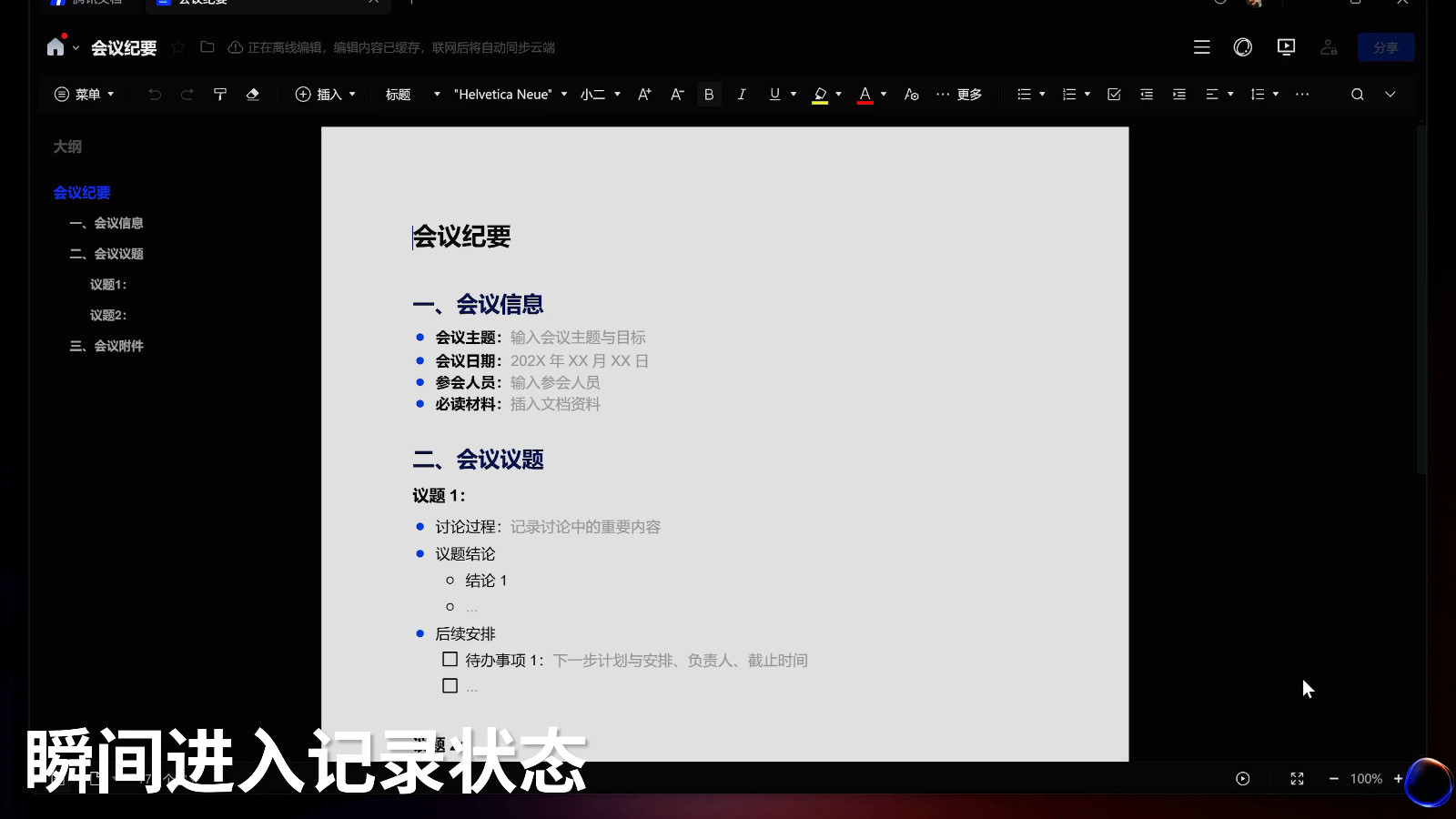This screenshot has width=1456, height=819.
Task: Check the 待办事项 1 checkbox
Action: point(450,659)
